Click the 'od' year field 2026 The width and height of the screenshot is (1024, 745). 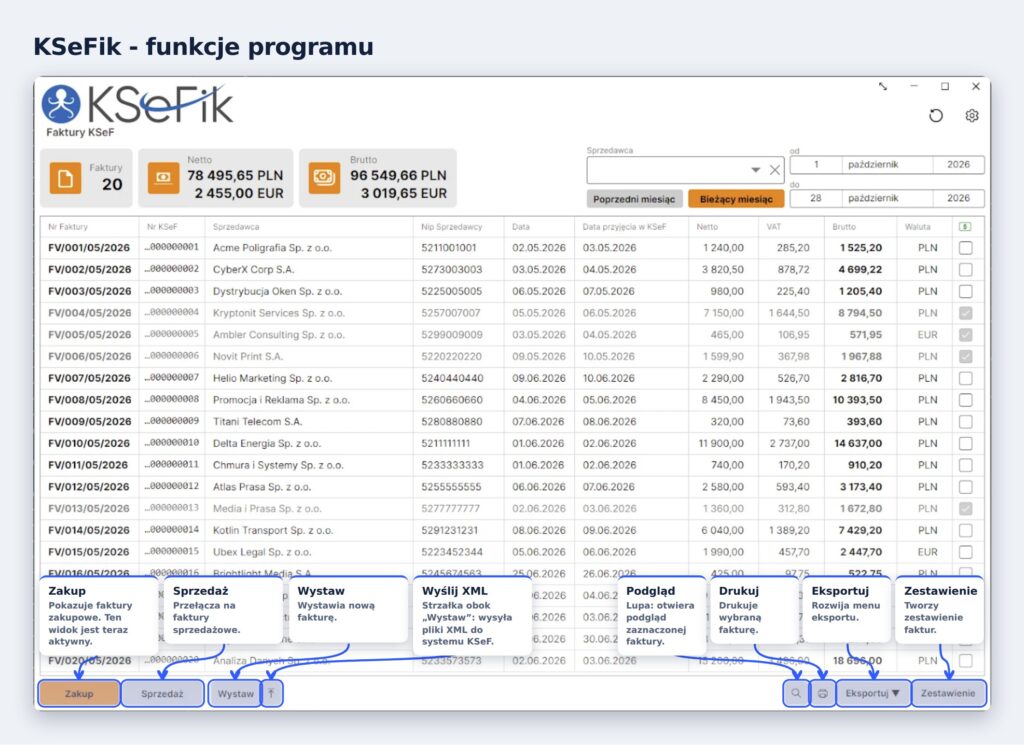958,165
